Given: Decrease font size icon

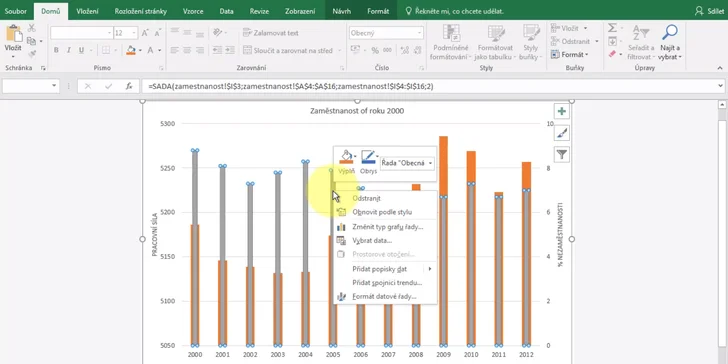Looking at the screenshot, I should 158,33.
